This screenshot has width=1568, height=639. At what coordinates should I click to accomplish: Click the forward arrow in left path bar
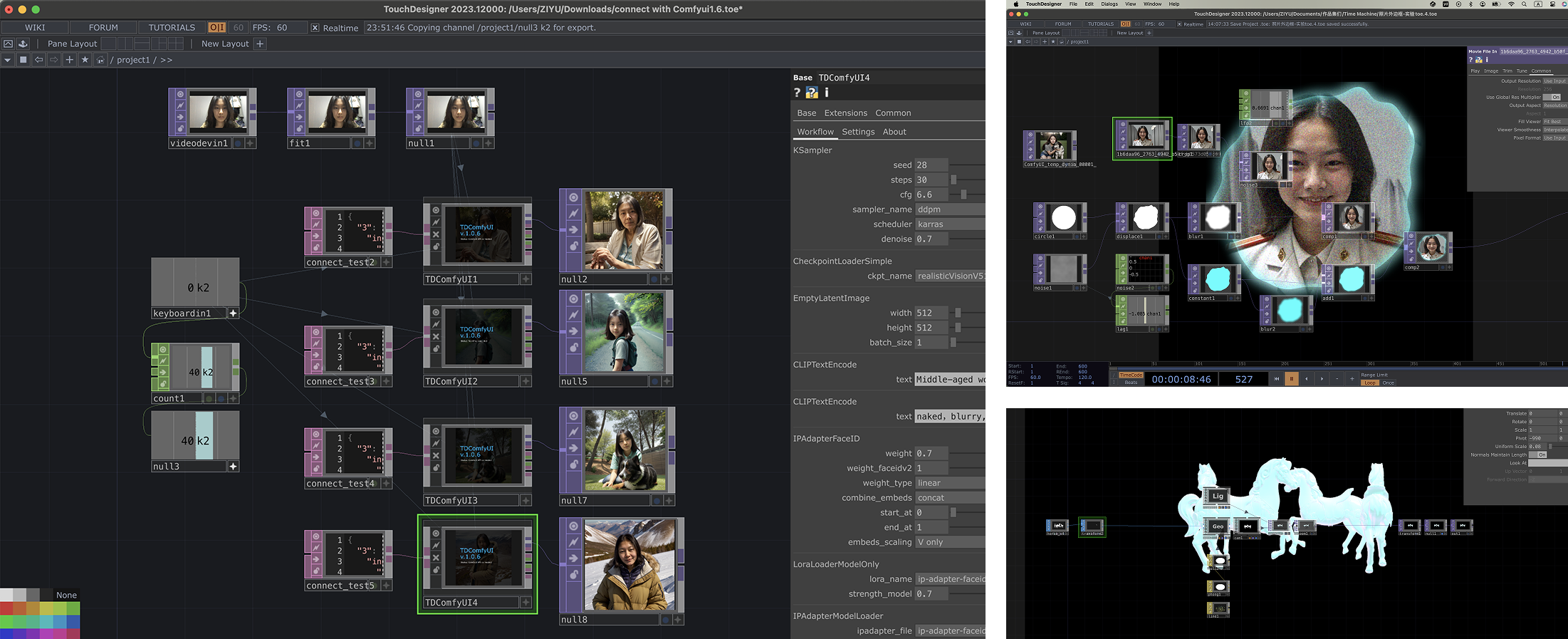[54, 60]
